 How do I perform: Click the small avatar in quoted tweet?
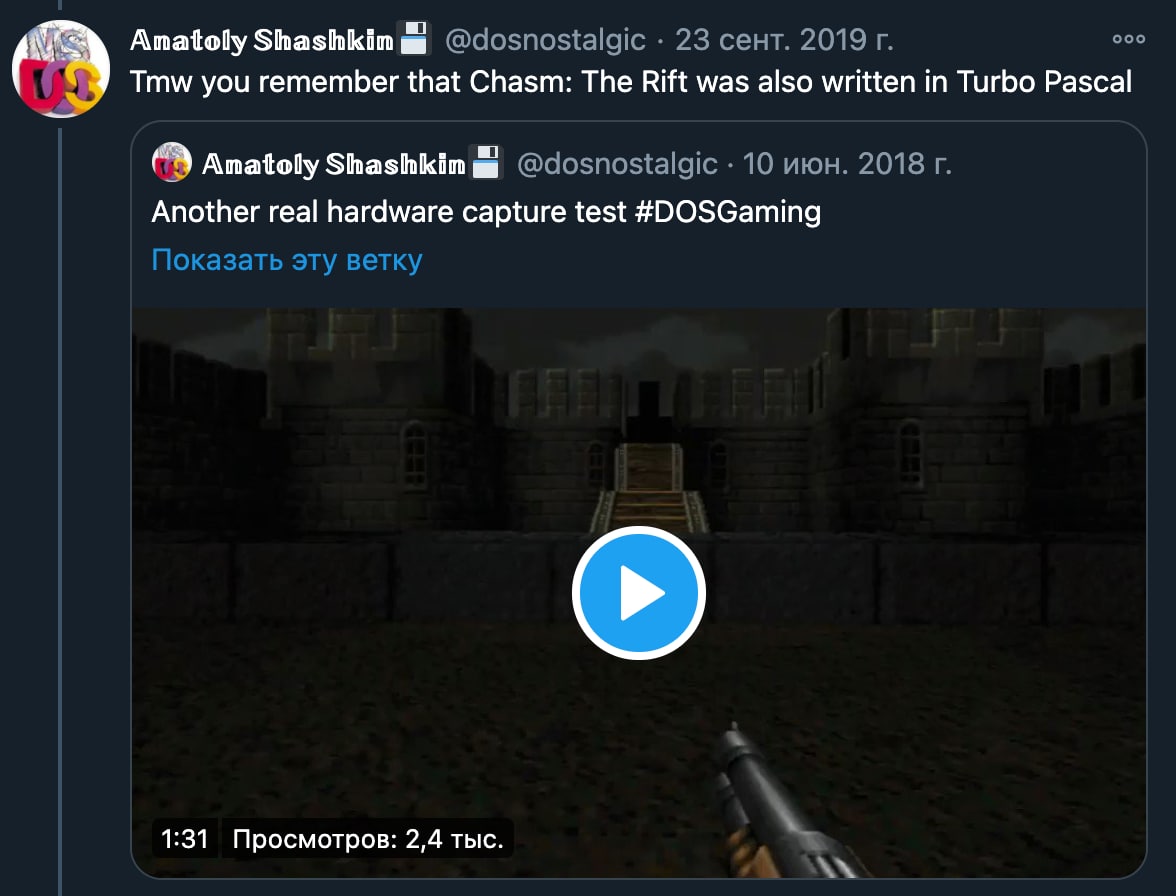[x=172, y=162]
